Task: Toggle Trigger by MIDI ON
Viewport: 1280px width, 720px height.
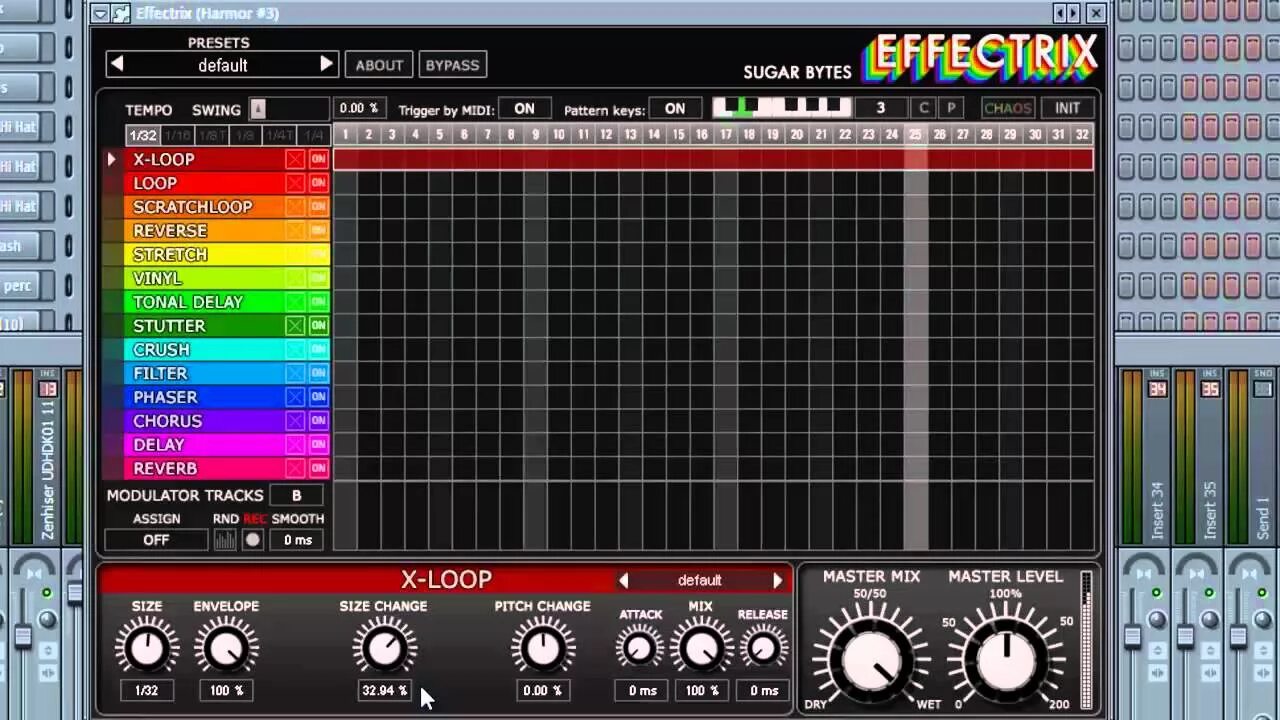Action: click(x=524, y=109)
